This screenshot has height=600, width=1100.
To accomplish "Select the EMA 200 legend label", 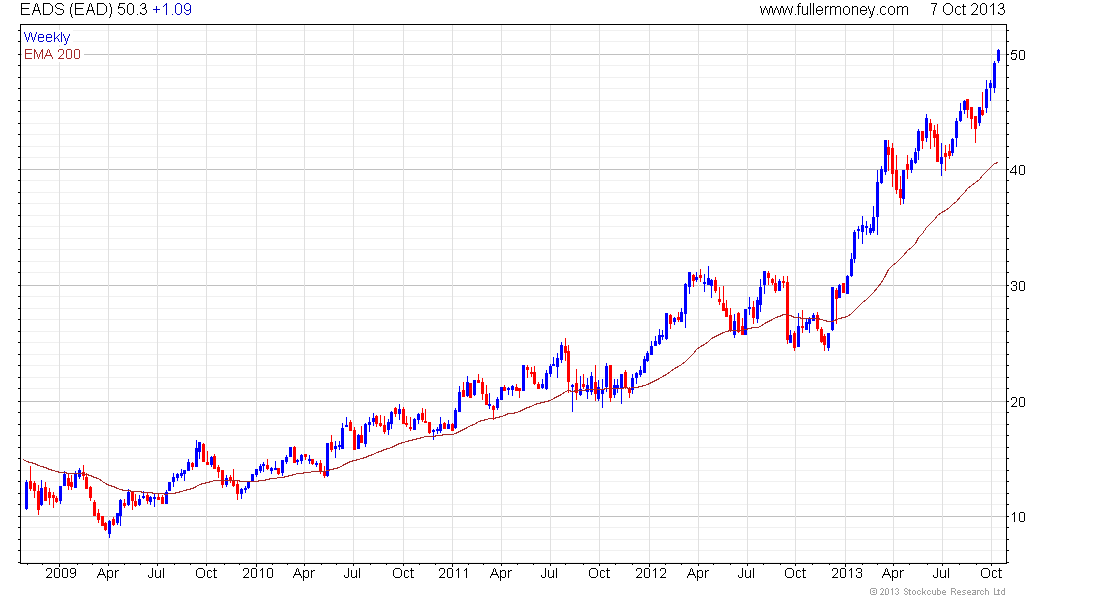I will (53, 55).
